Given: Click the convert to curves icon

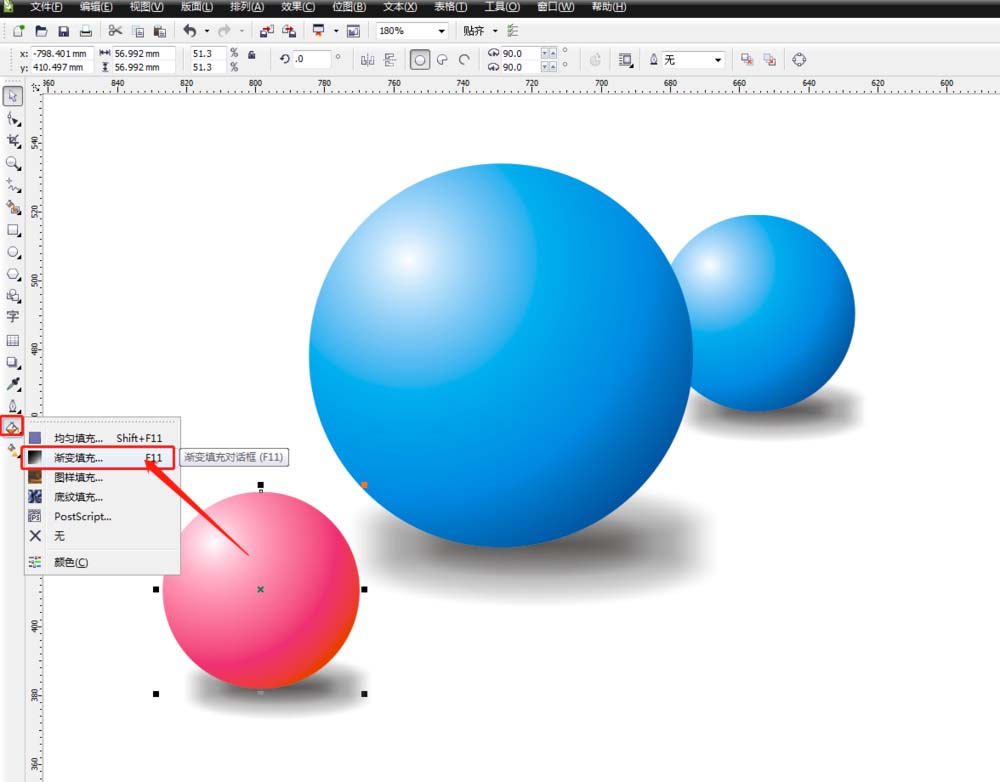Looking at the screenshot, I should point(799,60).
